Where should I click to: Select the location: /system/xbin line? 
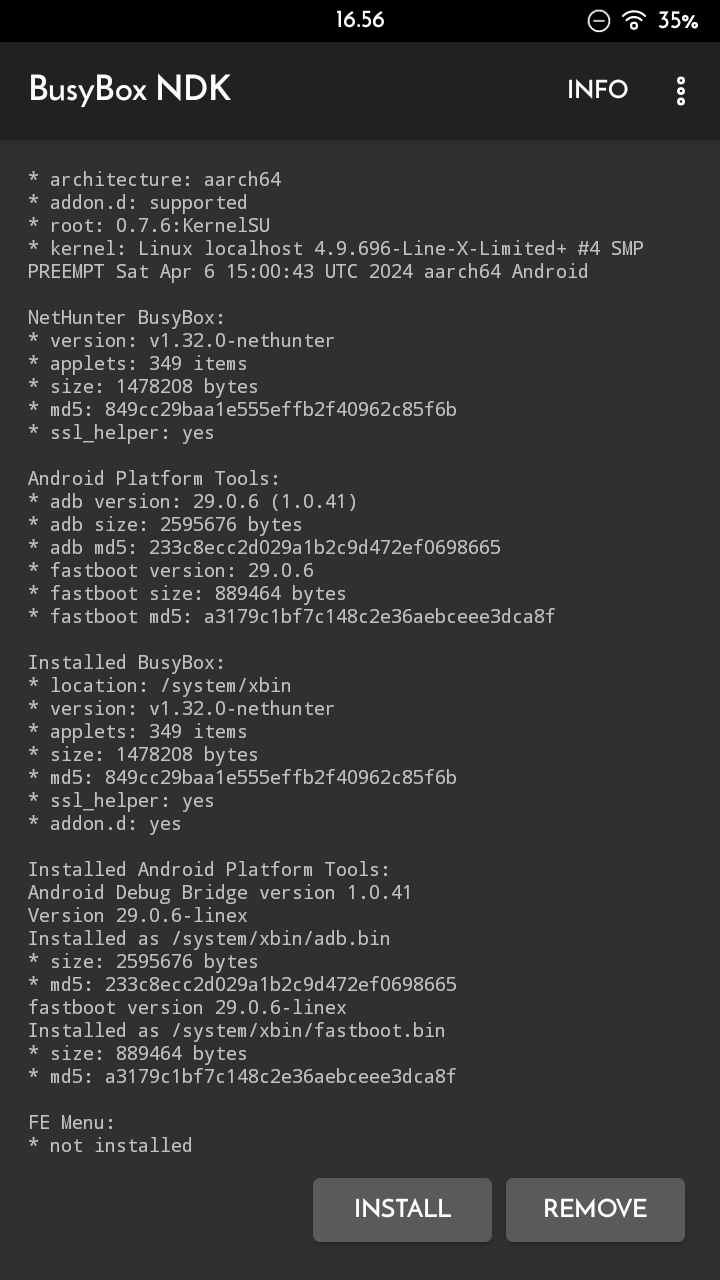click(160, 686)
